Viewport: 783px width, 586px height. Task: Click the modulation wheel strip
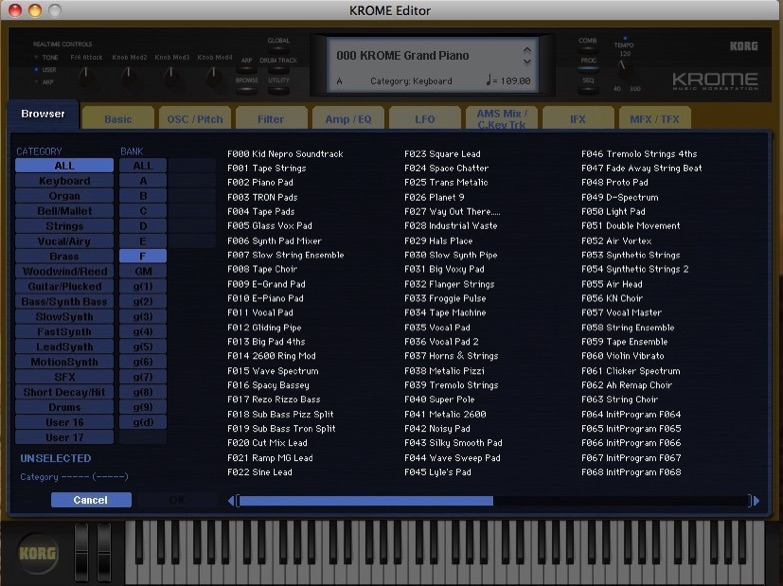click(x=104, y=553)
